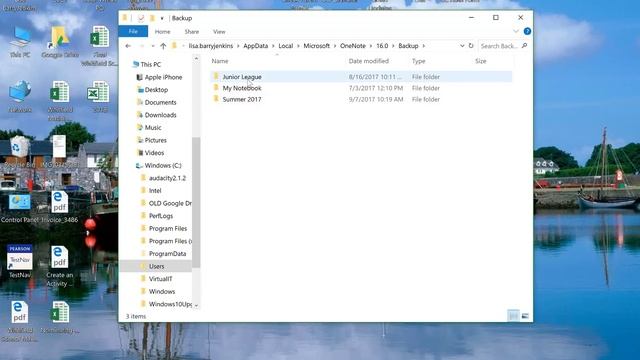Go up one folder level arrow
This screenshot has width=640, height=360.
(163, 46)
